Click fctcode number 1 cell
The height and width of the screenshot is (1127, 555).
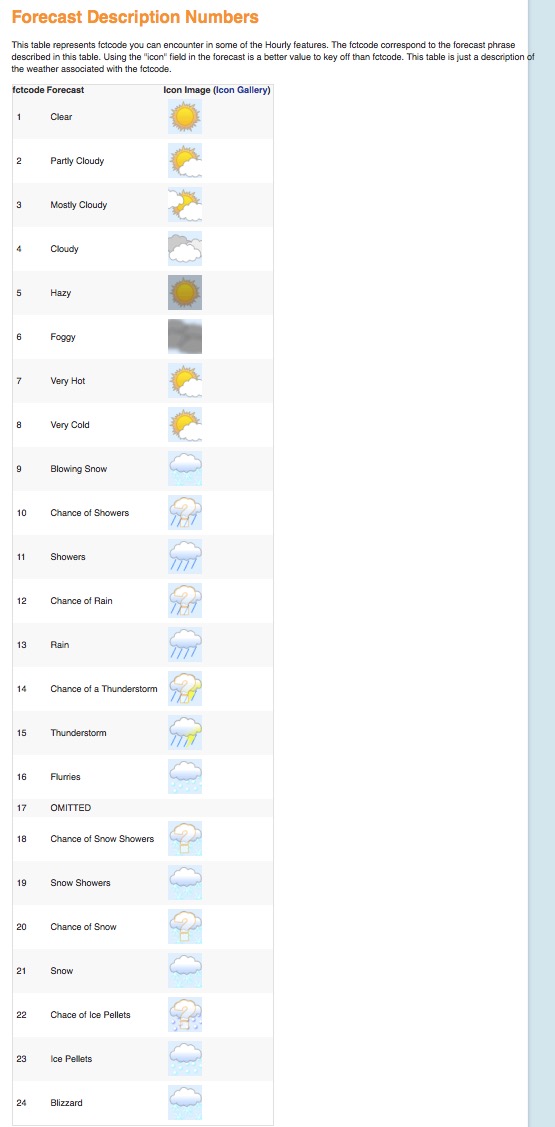[x=19, y=116]
